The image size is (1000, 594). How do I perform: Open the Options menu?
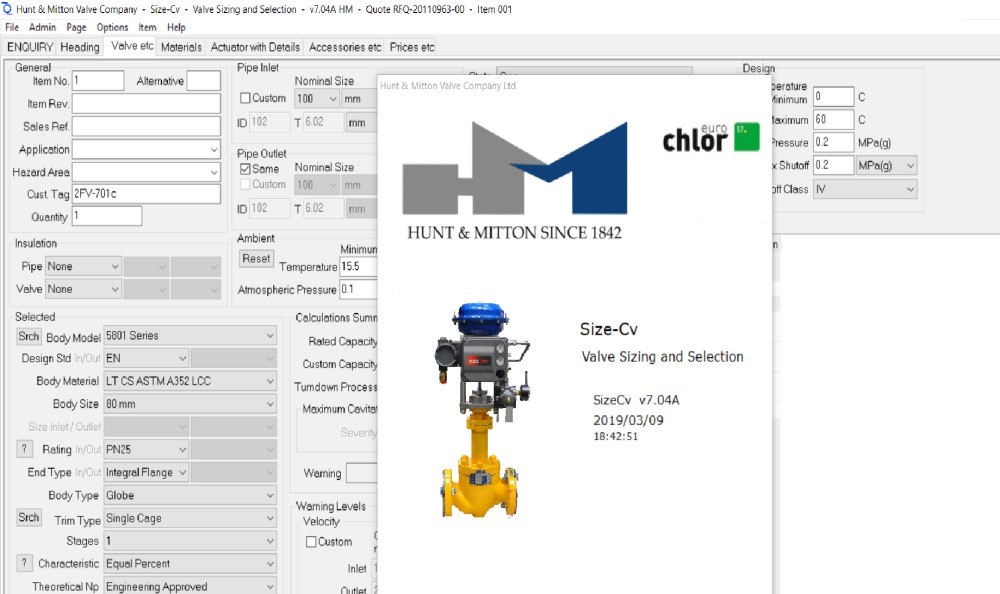pos(112,27)
